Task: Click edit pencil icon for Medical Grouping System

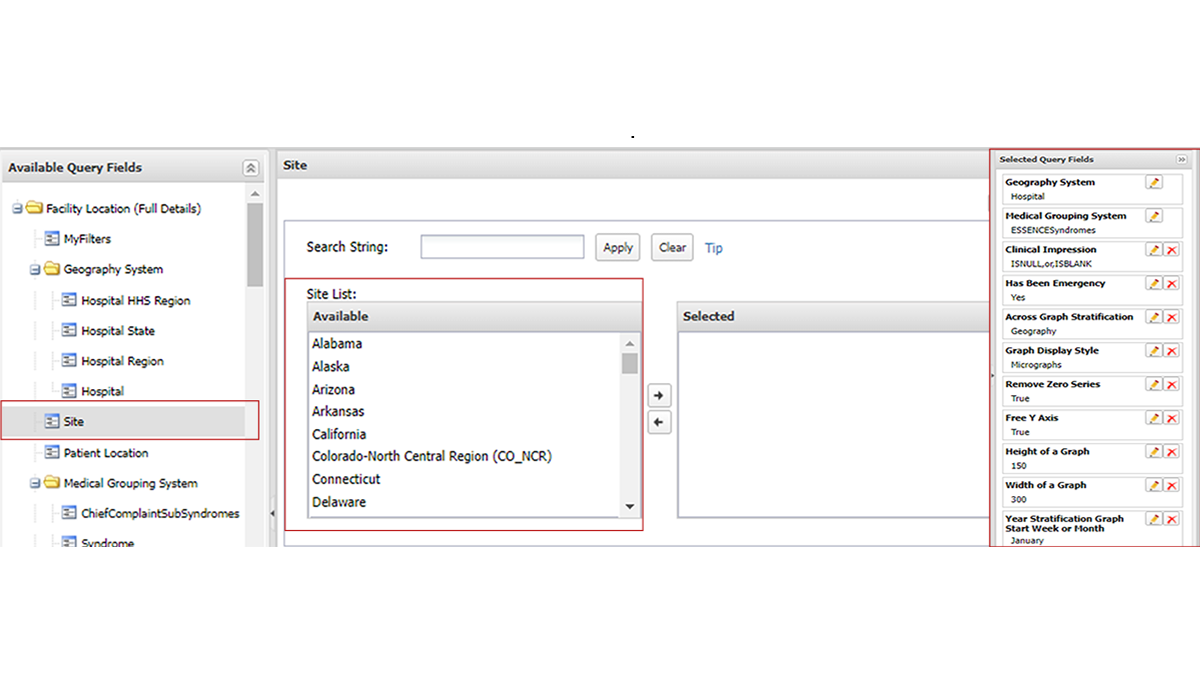Action: 1154,216
